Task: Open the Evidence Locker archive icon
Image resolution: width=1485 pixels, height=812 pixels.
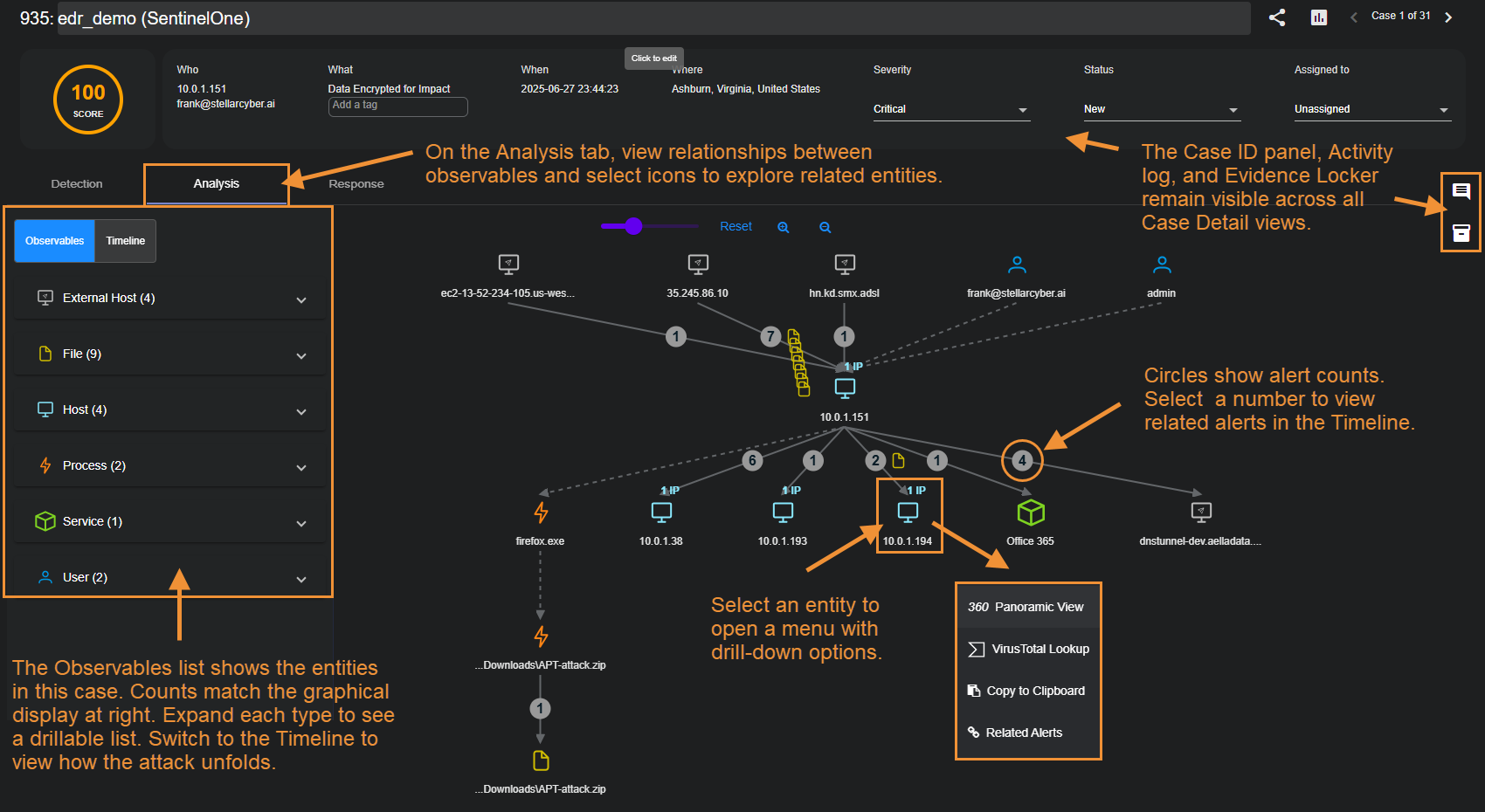Action: (1461, 232)
